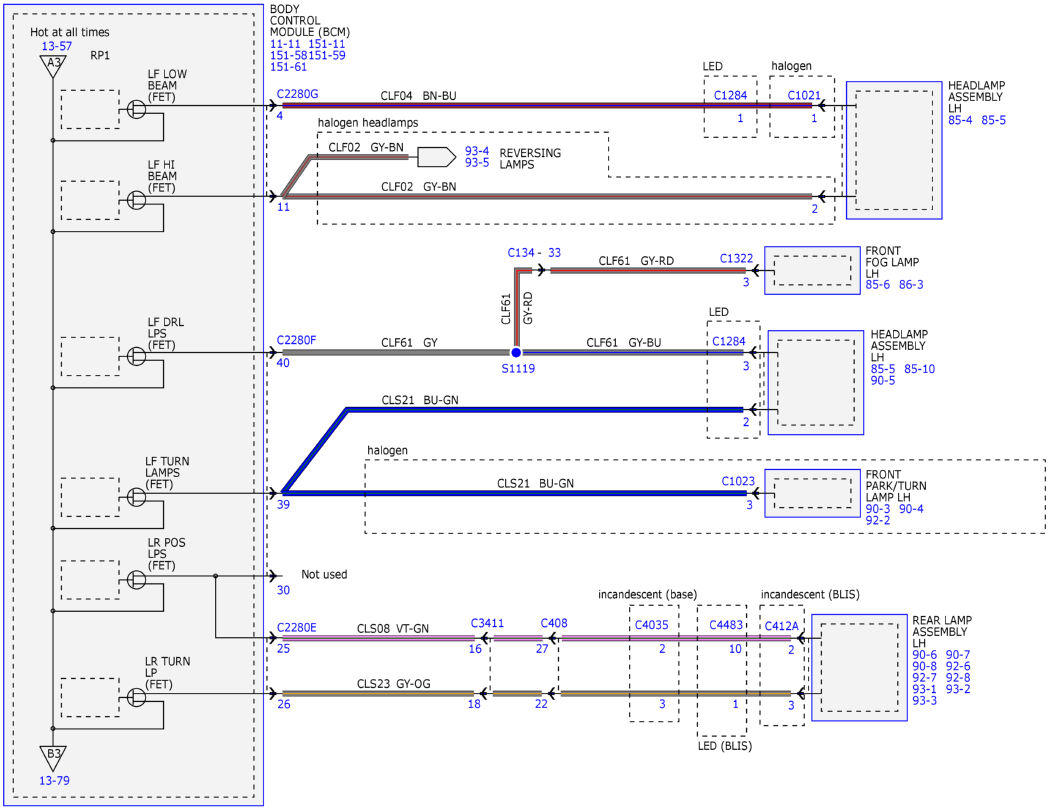Image resolution: width=1050 pixels, height=811 pixels.
Task: Select the LF LOW BEAM FET symbol
Action: tap(136, 109)
